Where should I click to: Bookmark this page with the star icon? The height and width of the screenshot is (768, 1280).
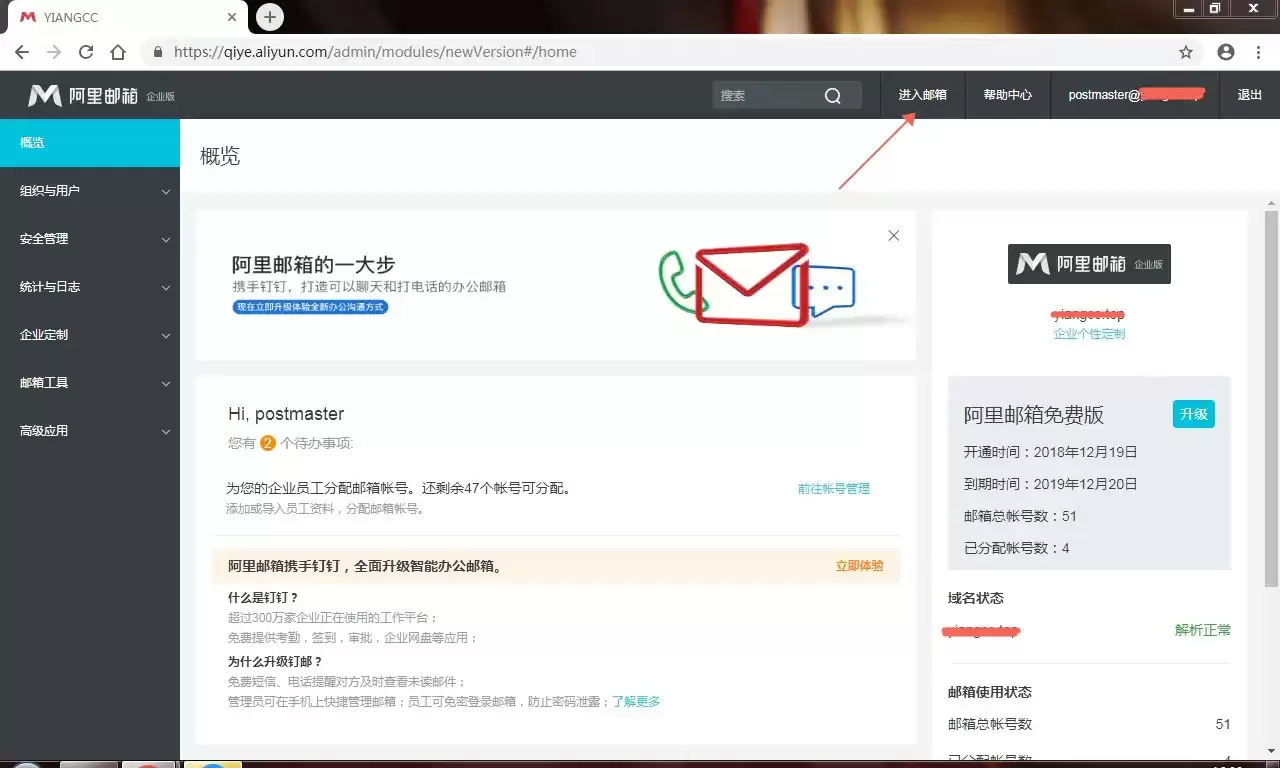tap(1186, 52)
